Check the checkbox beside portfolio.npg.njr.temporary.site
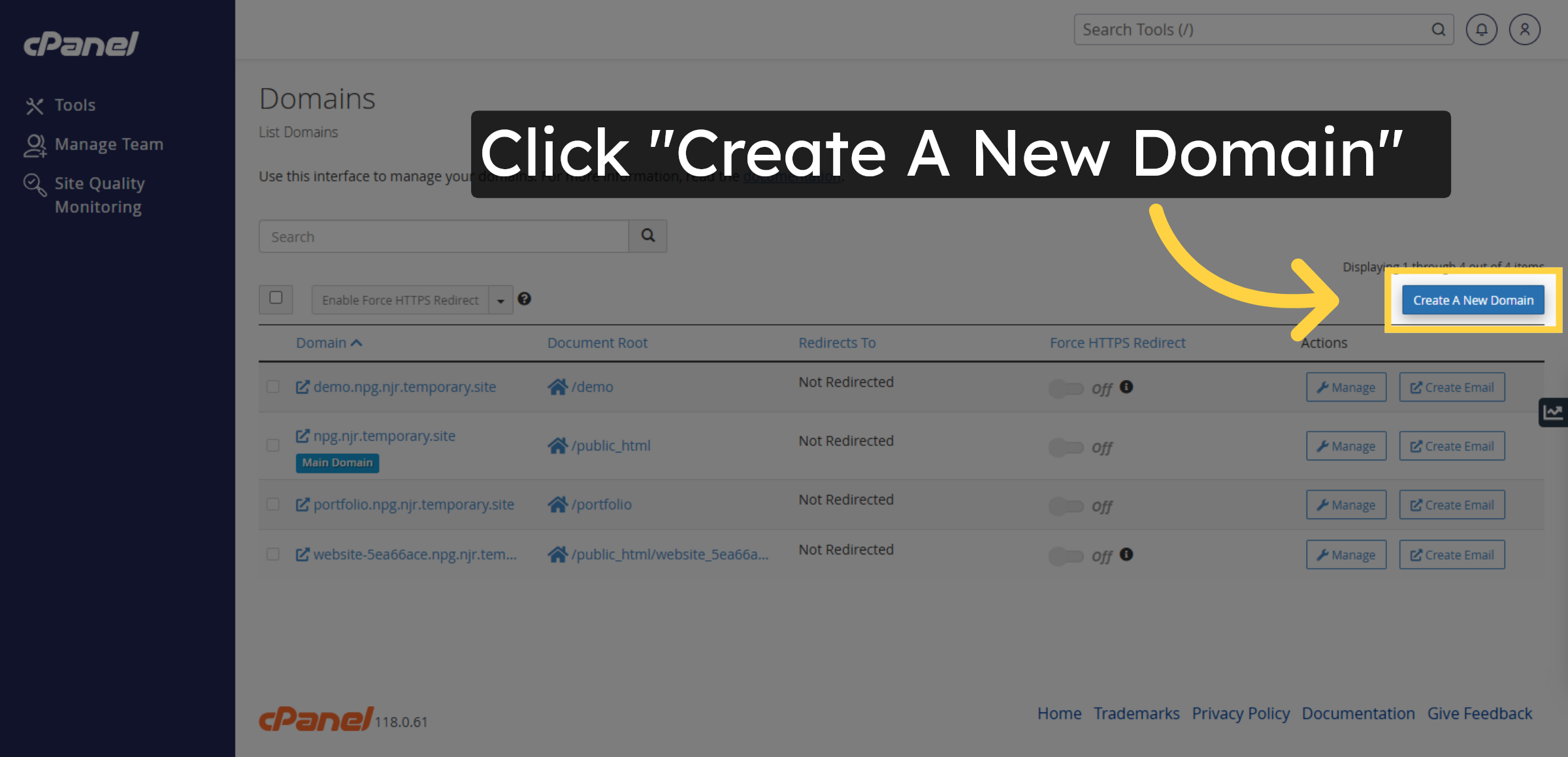1568x757 pixels. click(274, 504)
